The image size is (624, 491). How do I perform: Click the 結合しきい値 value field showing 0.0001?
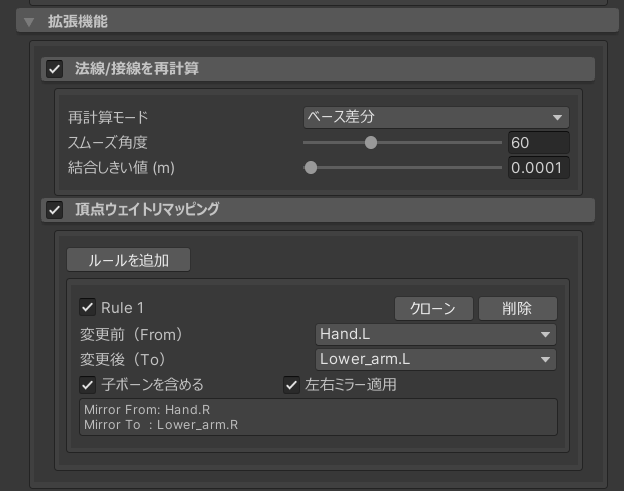pyautogui.click(x=538, y=168)
